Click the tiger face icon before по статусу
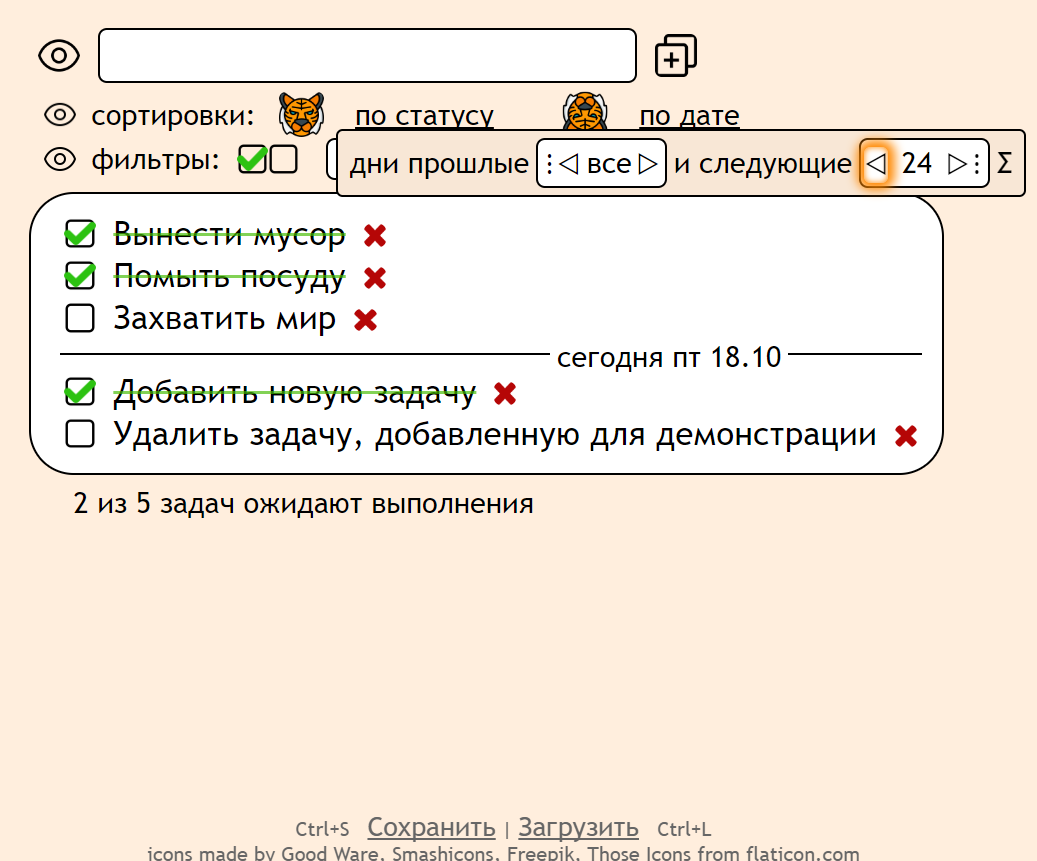The height and width of the screenshot is (861, 1037). 302,114
